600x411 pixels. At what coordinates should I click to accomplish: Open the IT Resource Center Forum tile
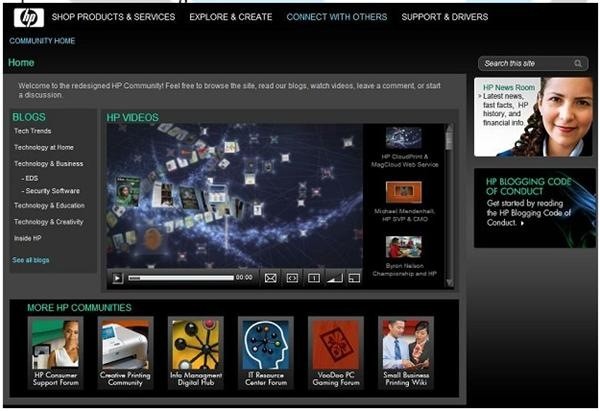[266, 353]
